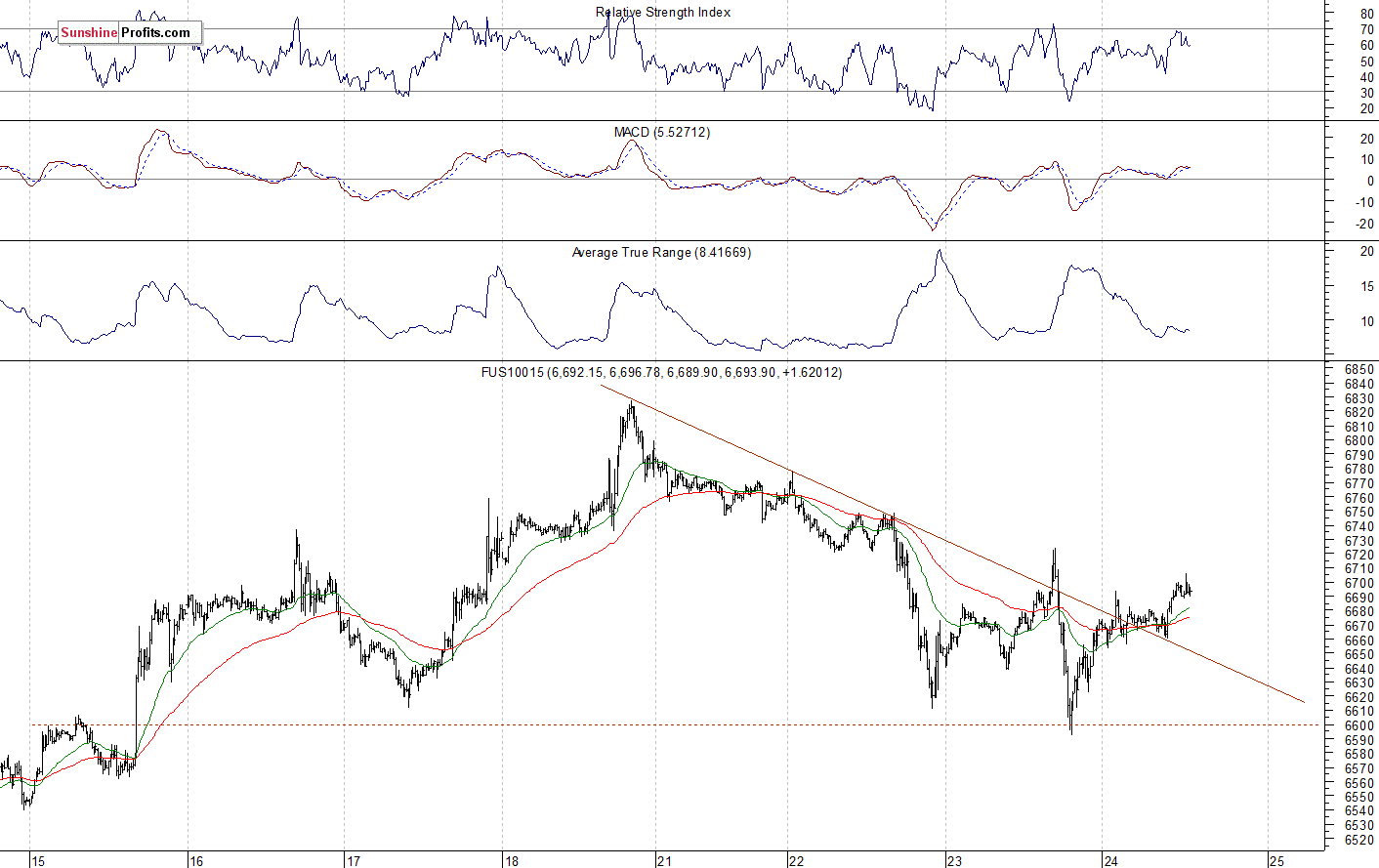
Task: Click the date label 25 on the time axis
Action: coord(1276,860)
